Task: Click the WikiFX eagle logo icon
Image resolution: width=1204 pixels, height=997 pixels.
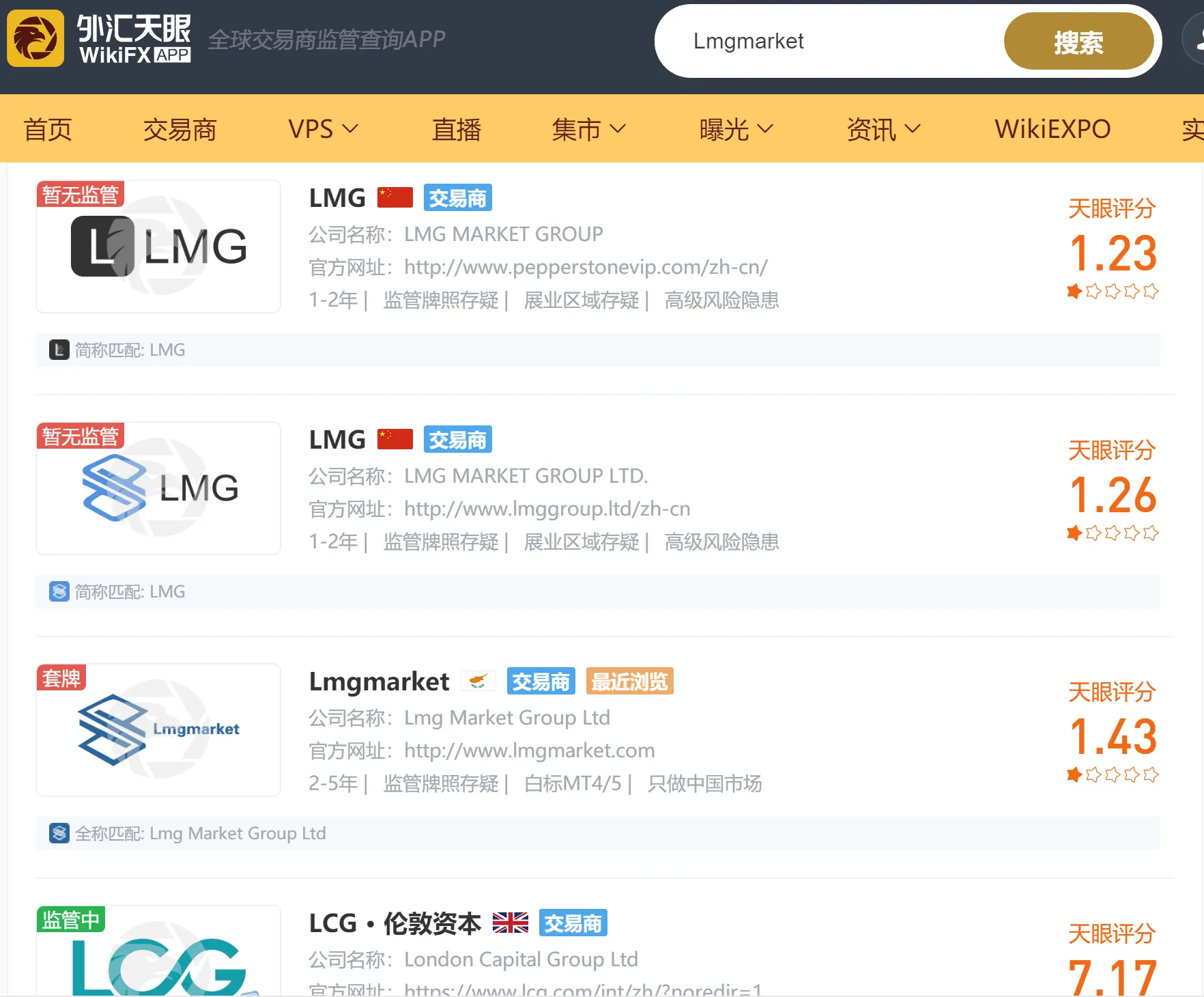Action: [35, 38]
